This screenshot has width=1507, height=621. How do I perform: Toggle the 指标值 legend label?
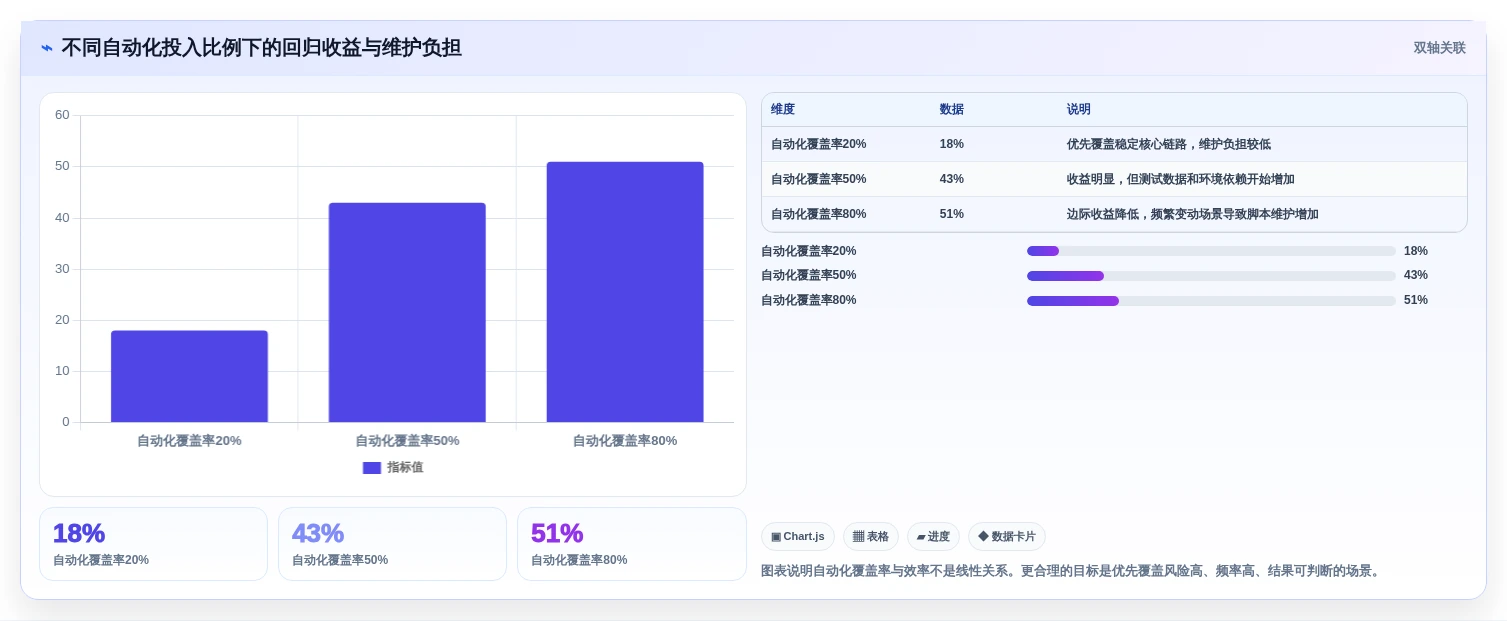(x=405, y=468)
